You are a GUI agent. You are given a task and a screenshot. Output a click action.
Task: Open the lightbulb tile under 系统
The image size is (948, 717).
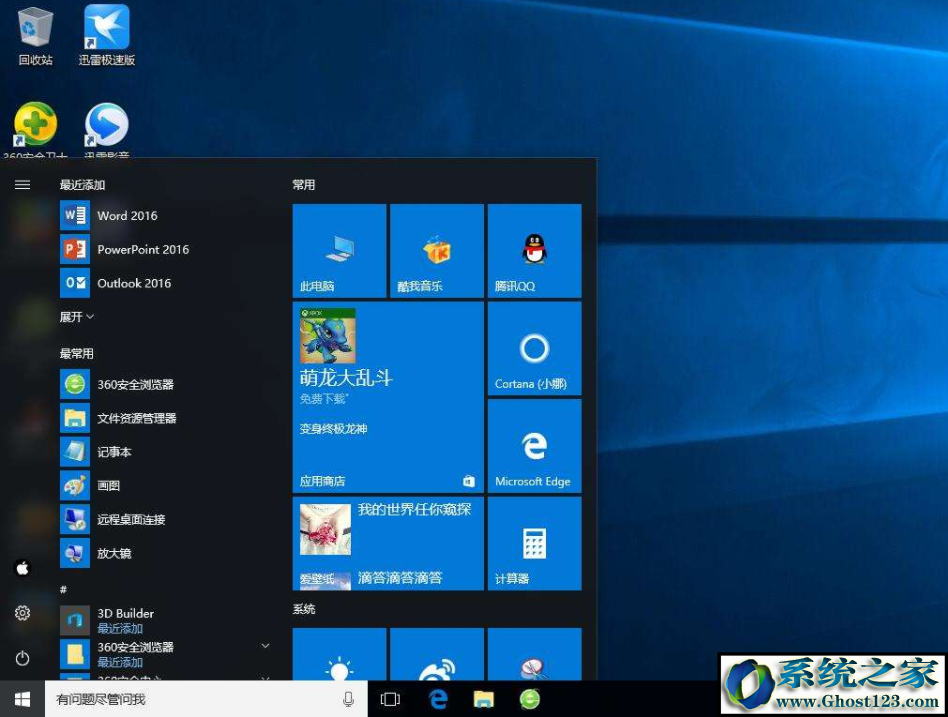click(339, 655)
